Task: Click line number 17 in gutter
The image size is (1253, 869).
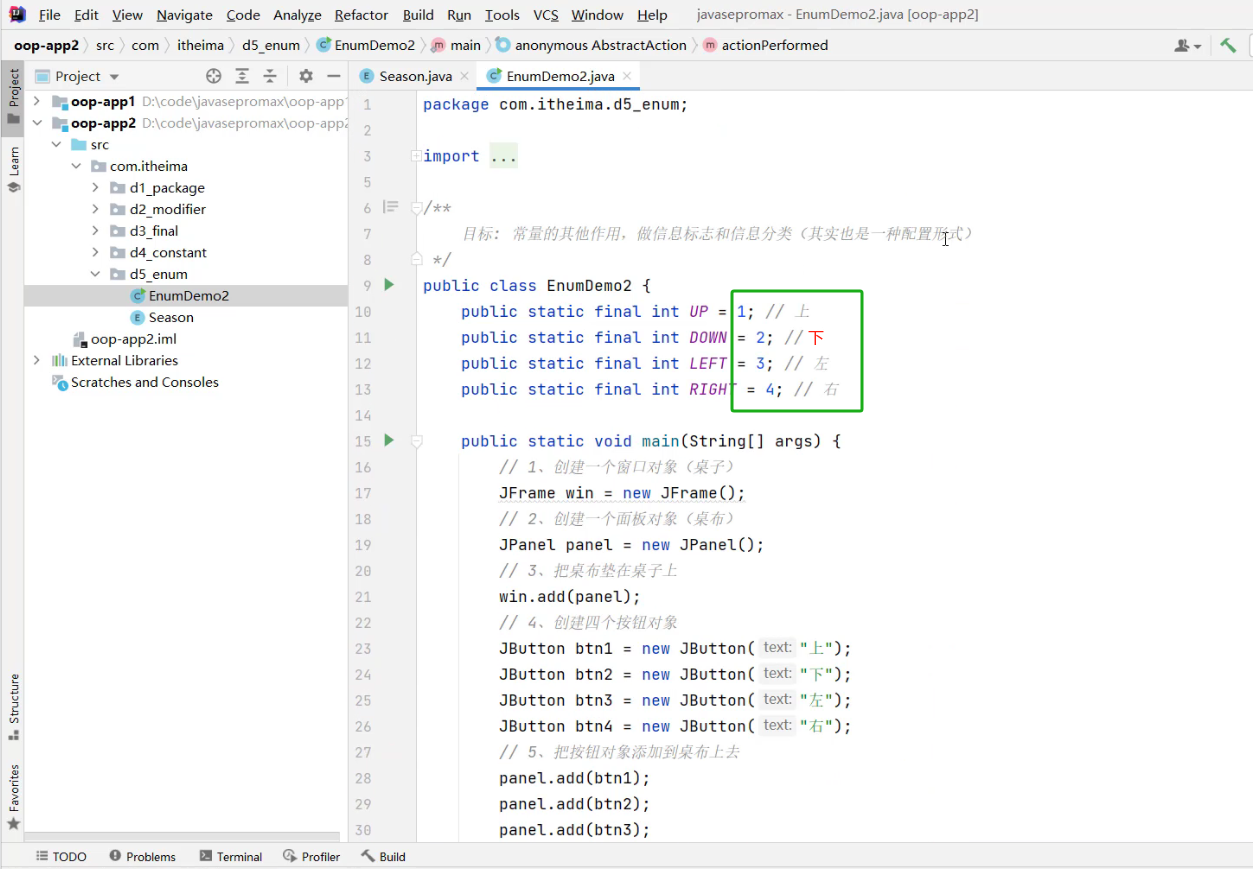Action: click(x=362, y=493)
